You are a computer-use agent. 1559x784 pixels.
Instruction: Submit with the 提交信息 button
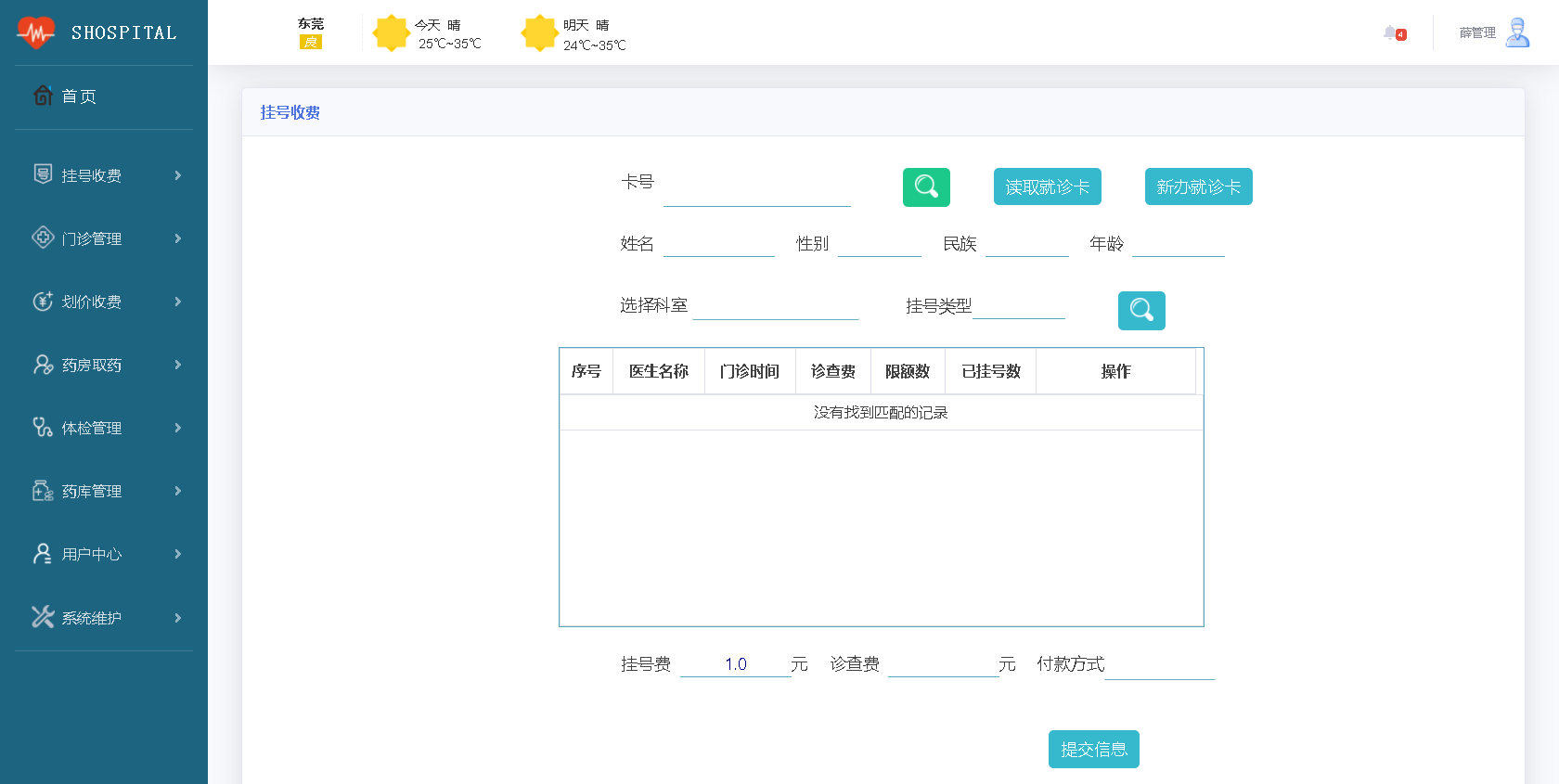[x=1094, y=749]
